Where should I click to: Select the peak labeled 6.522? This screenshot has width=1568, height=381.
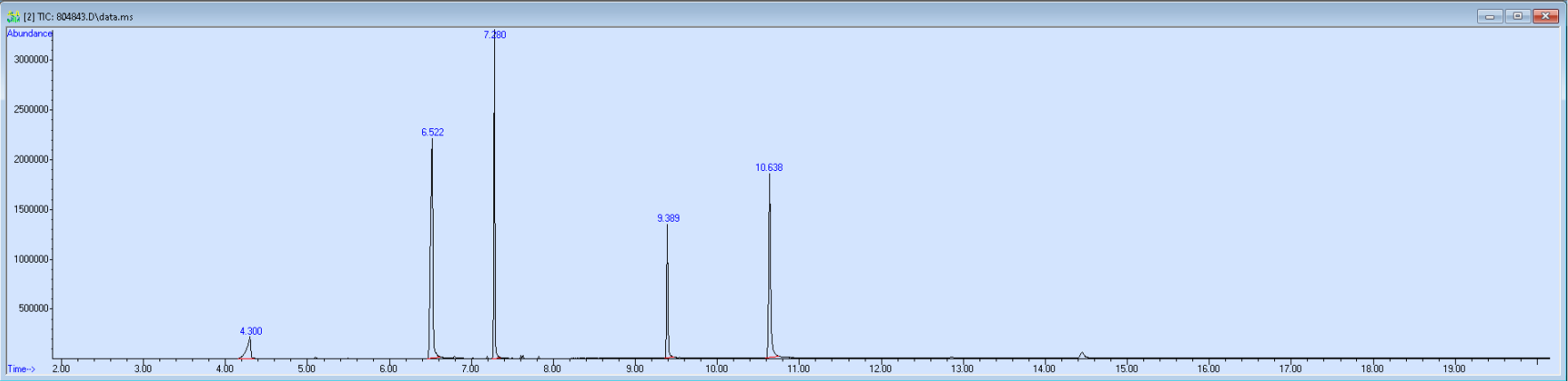433,132
